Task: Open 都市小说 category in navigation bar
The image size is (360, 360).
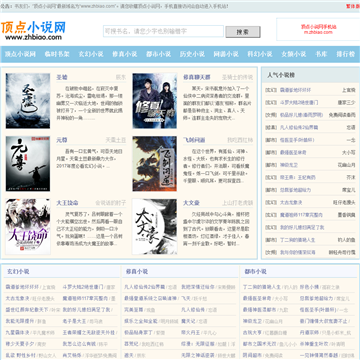Action: pyautogui.click(x=158, y=54)
